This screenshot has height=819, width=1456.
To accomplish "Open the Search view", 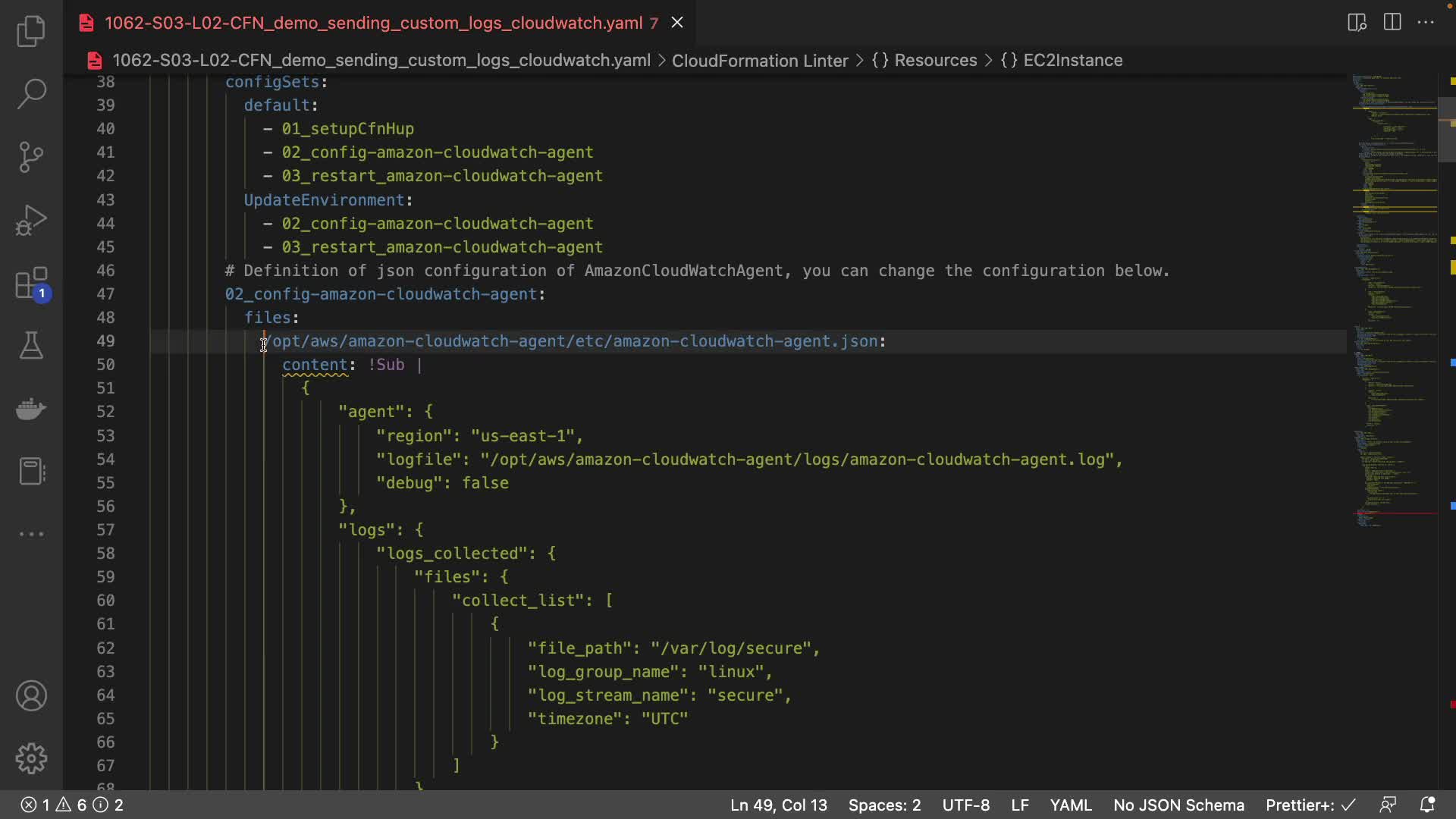I will [x=31, y=94].
